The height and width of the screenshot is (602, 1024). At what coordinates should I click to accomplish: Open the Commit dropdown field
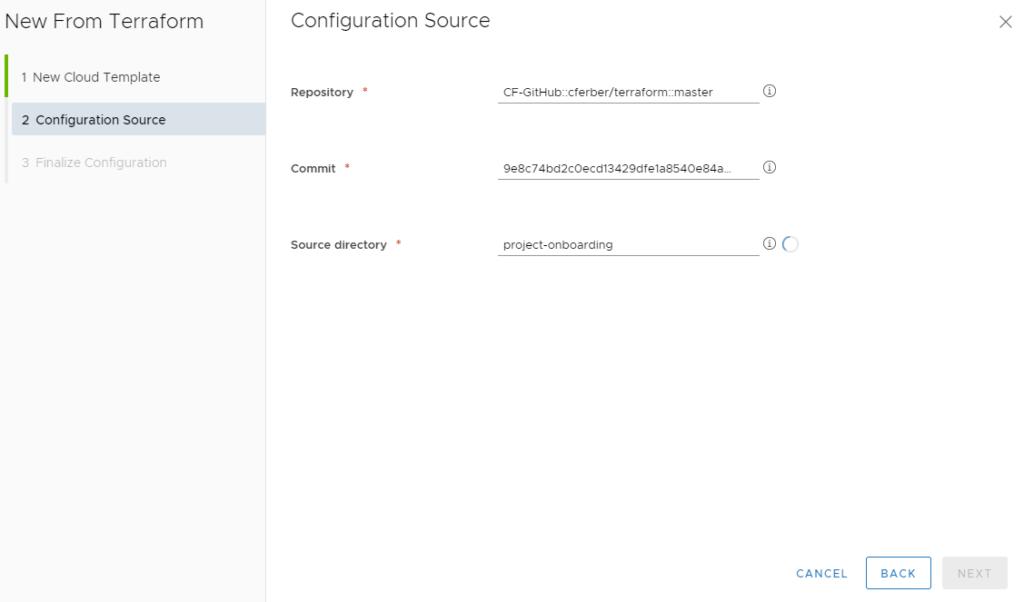coord(628,168)
